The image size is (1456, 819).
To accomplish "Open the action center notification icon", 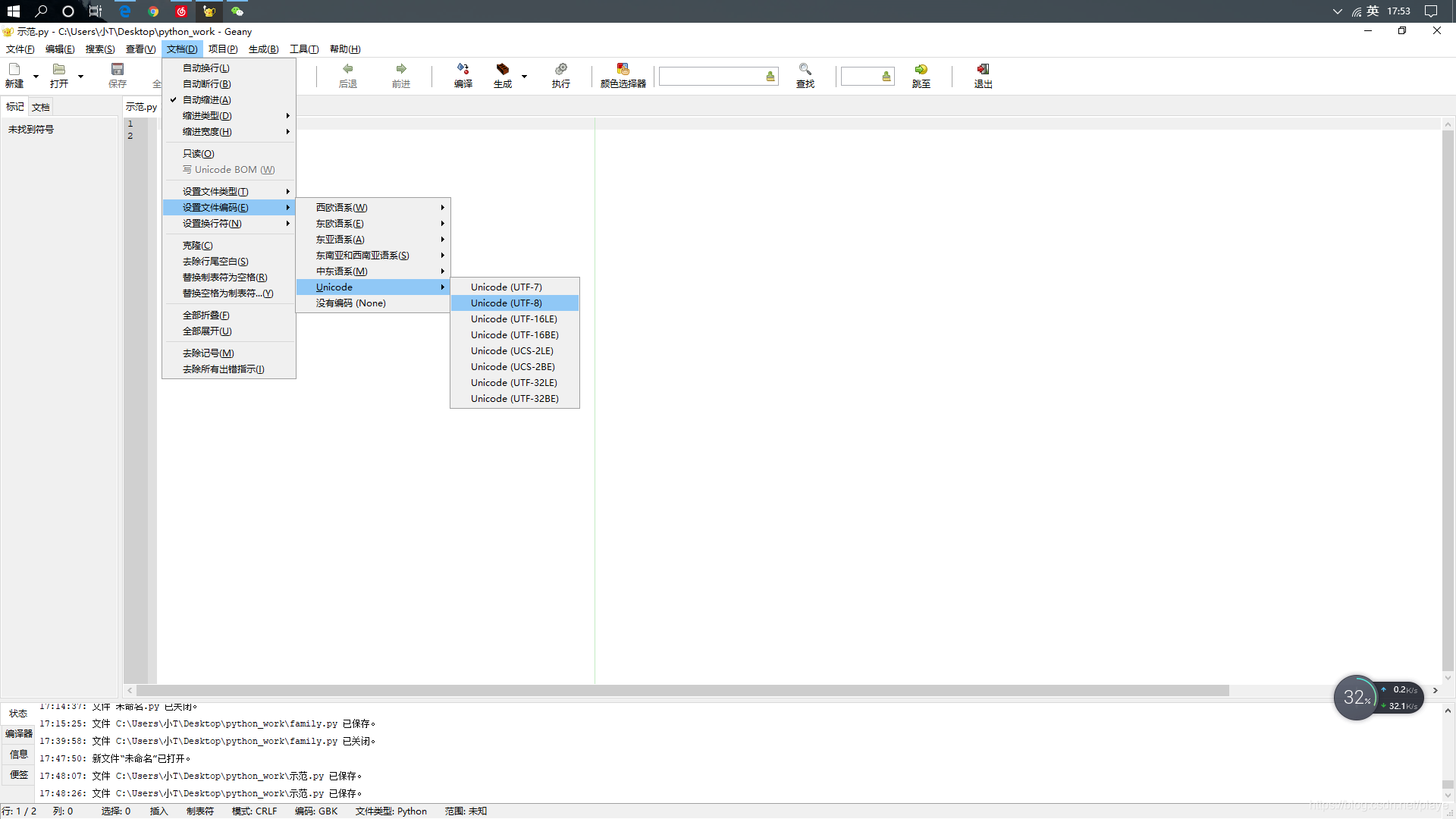I will pyautogui.click(x=1431, y=11).
